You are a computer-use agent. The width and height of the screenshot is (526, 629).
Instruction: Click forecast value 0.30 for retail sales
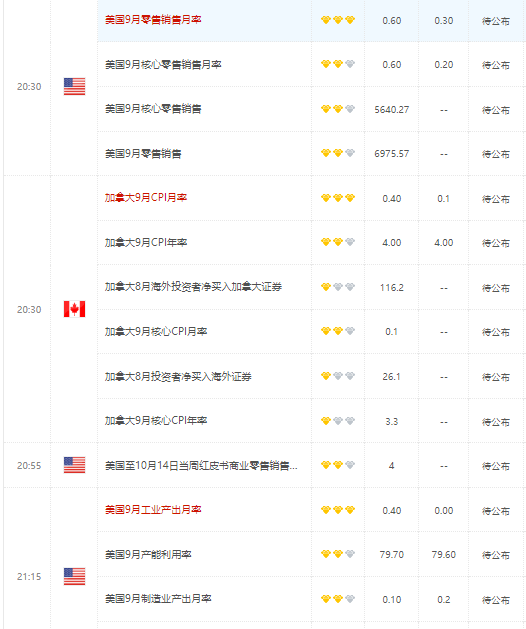coord(443,20)
